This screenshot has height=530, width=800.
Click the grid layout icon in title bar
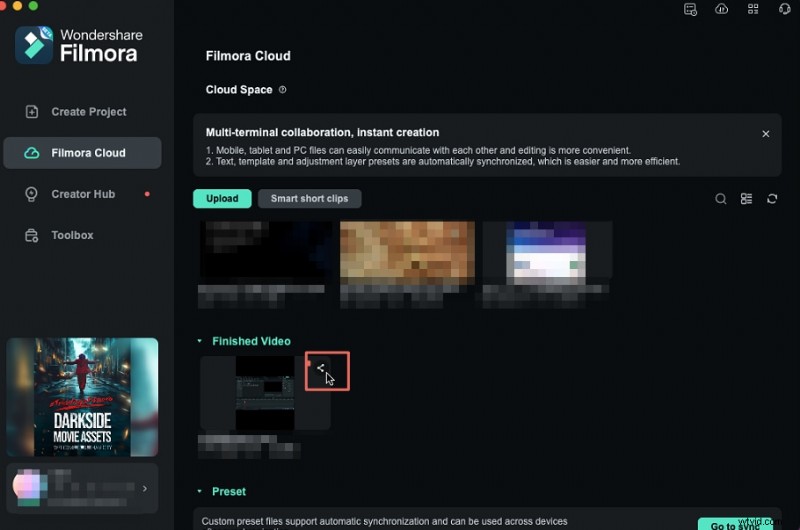pos(753,9)
